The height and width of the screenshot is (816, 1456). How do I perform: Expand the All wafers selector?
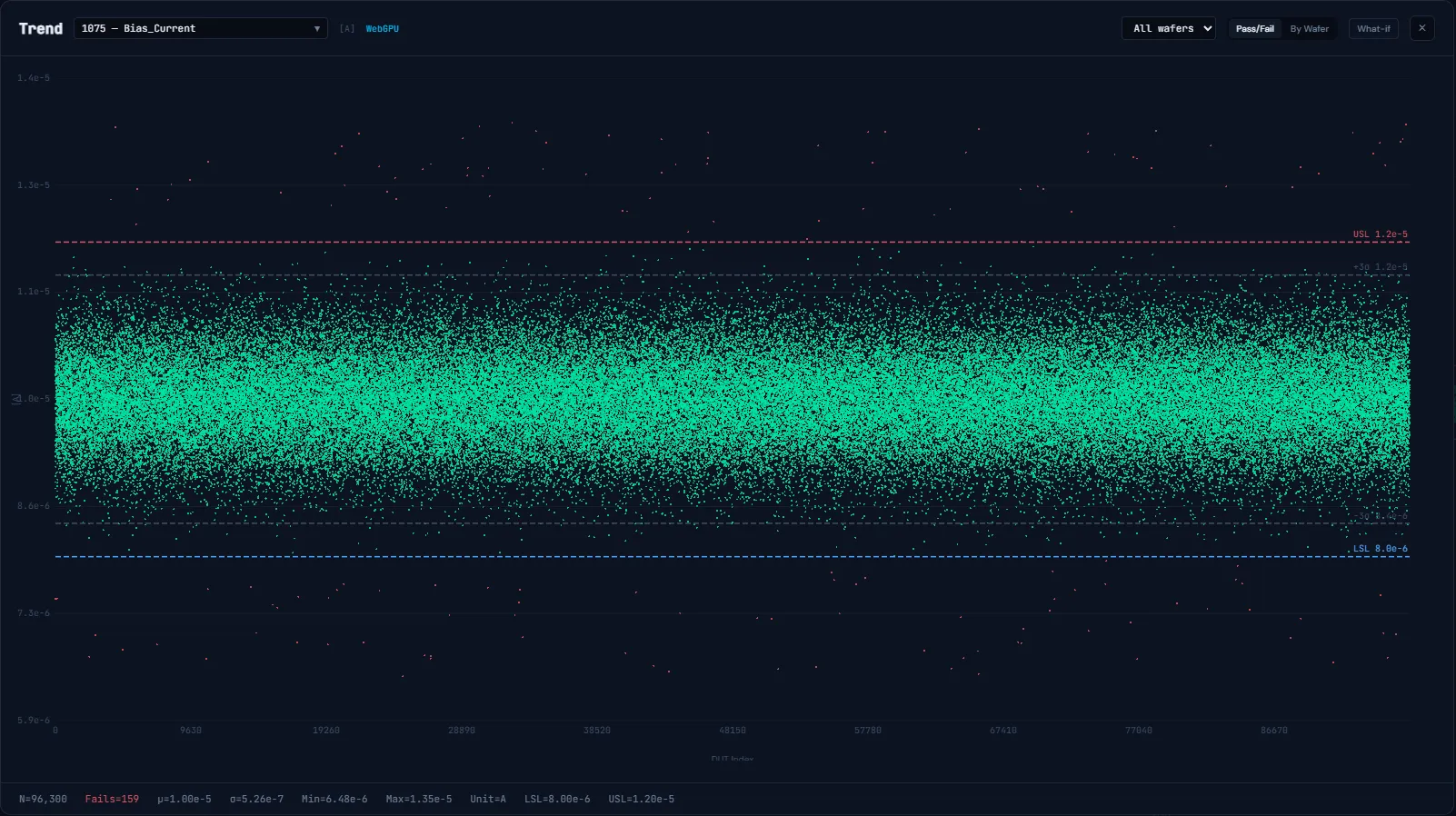point(1169,28)
